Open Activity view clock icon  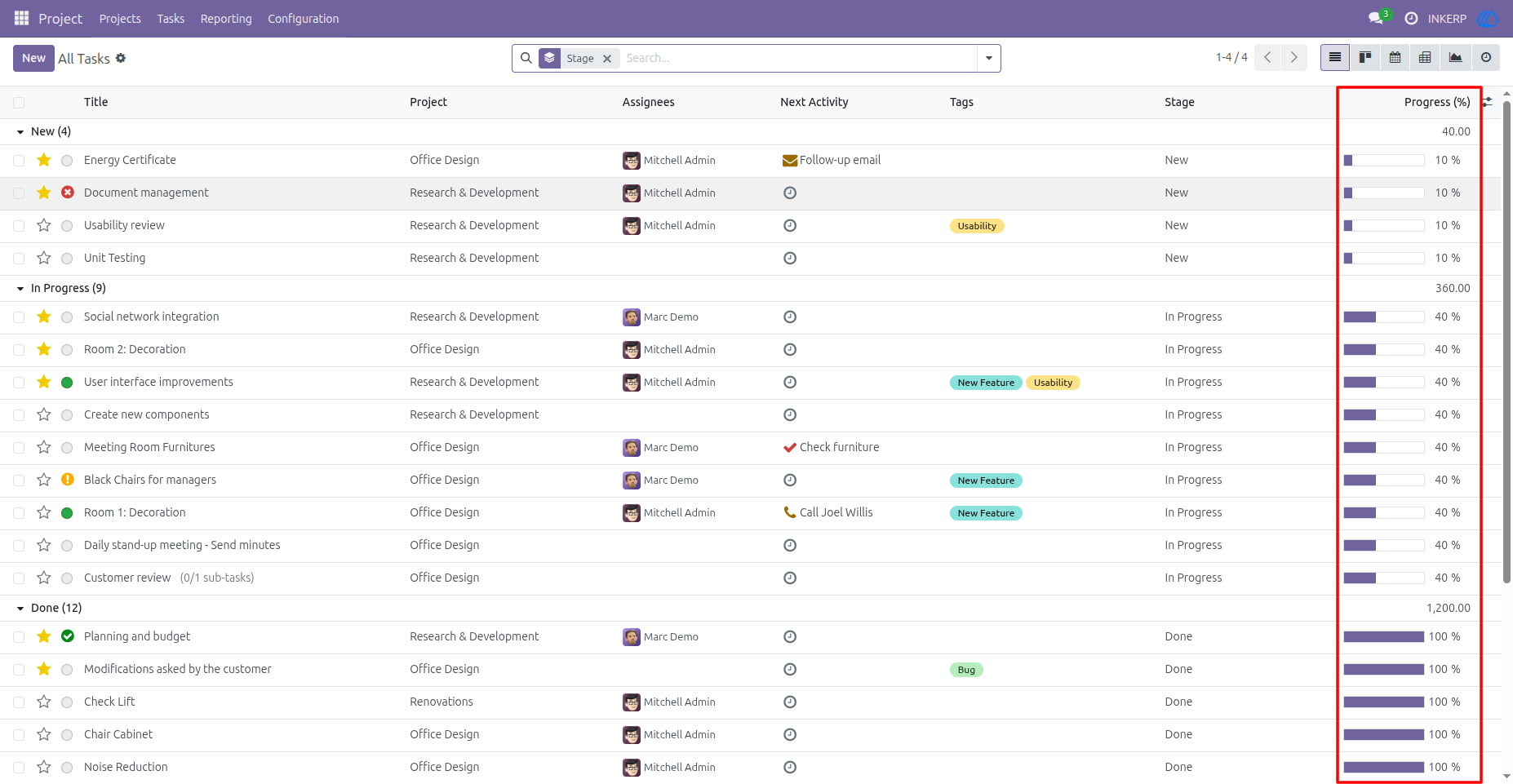(x=1486, y=58)
